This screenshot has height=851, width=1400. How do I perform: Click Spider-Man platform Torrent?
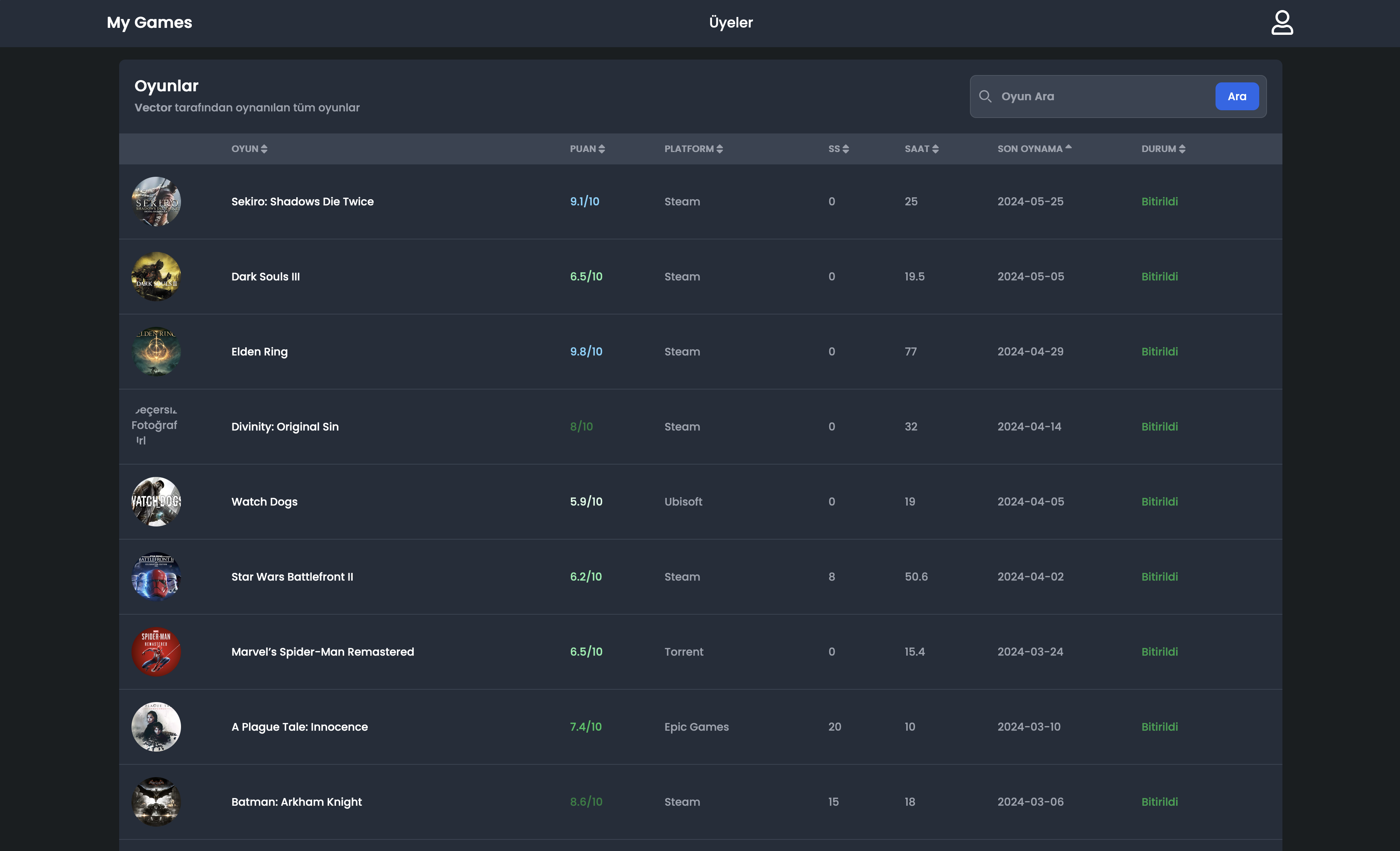683,652
